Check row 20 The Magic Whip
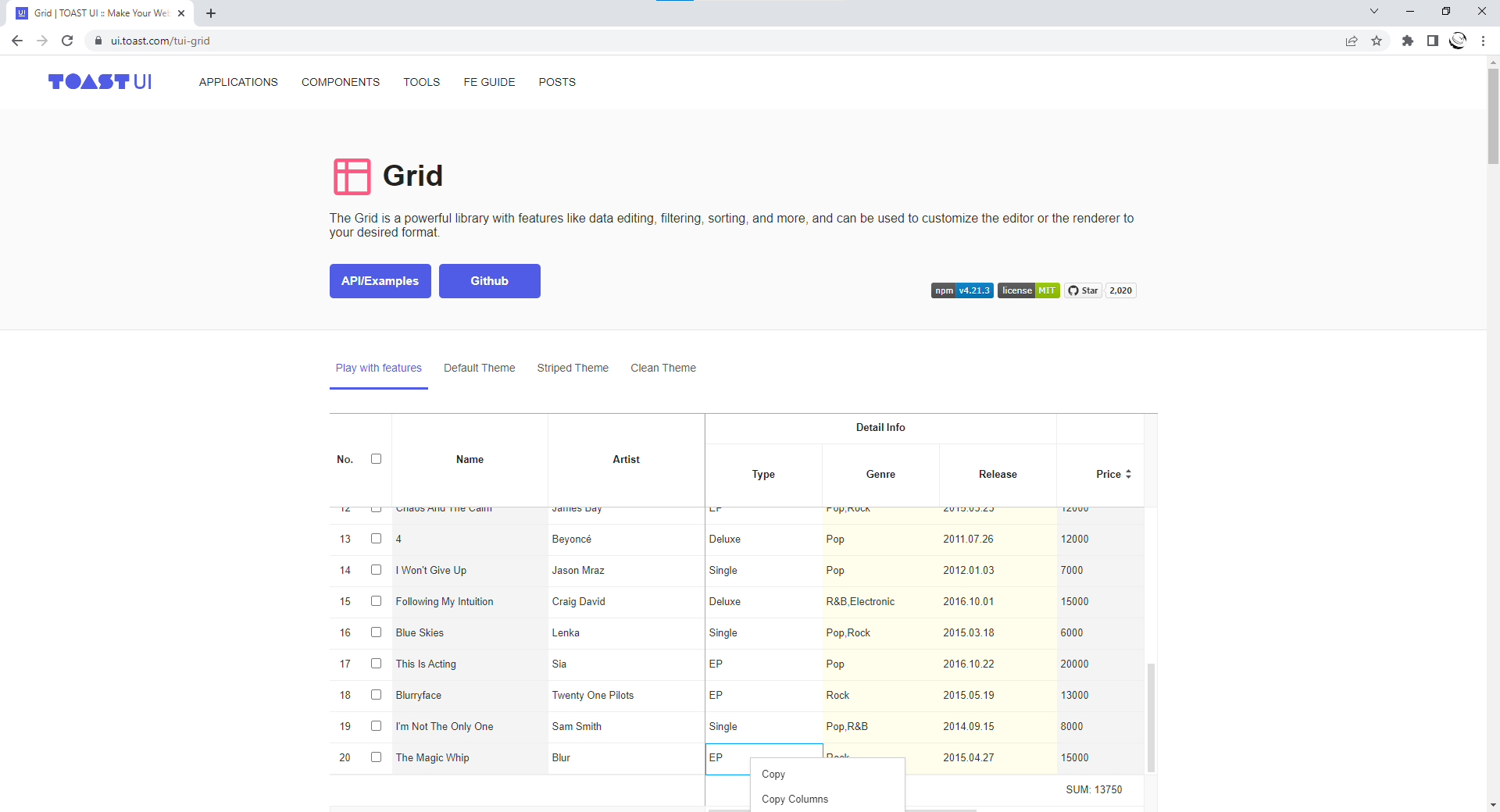The height and width of the screenshot is (812, 1500). click(377, 757)
